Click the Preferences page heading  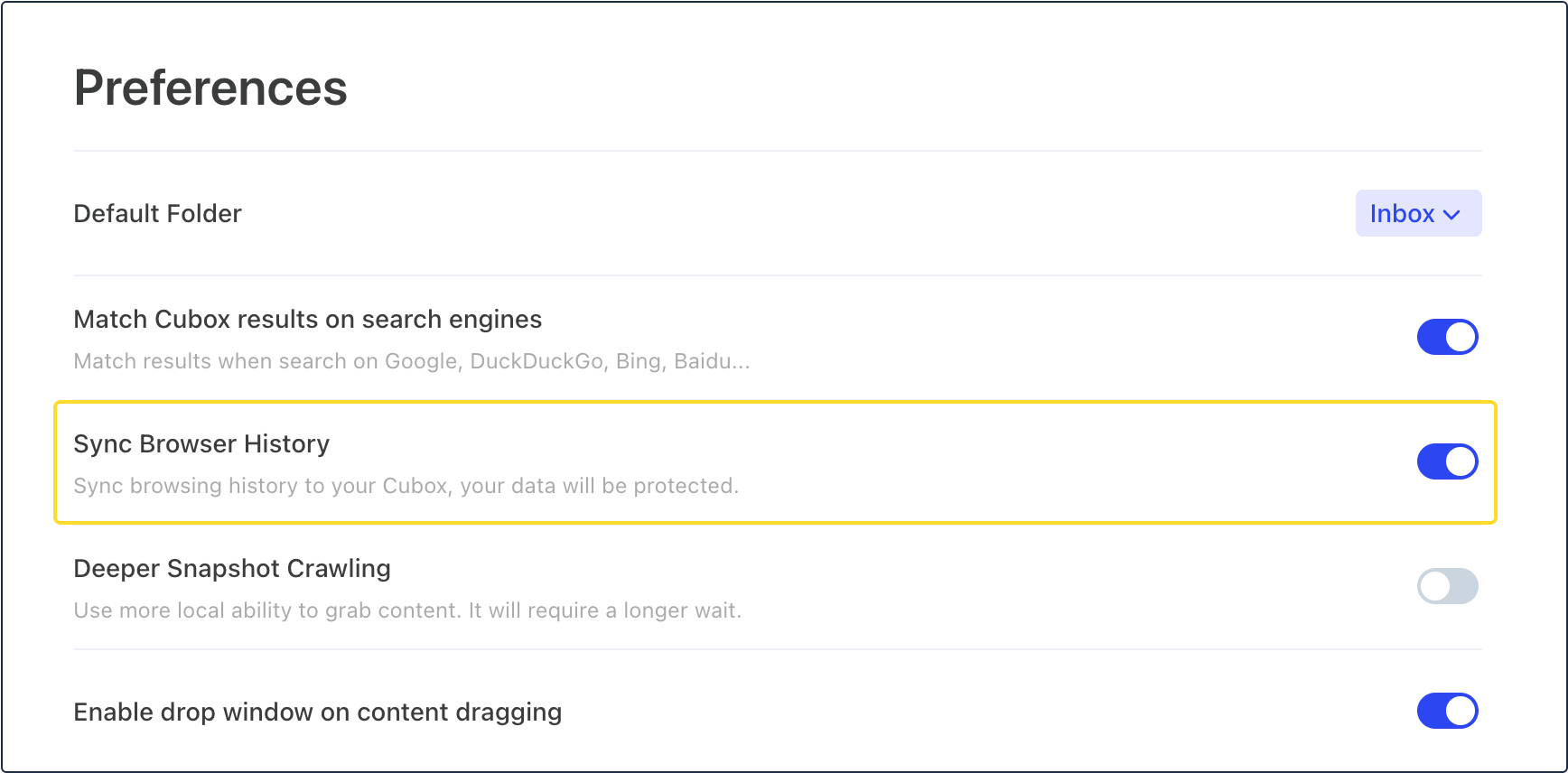(210, 88)
